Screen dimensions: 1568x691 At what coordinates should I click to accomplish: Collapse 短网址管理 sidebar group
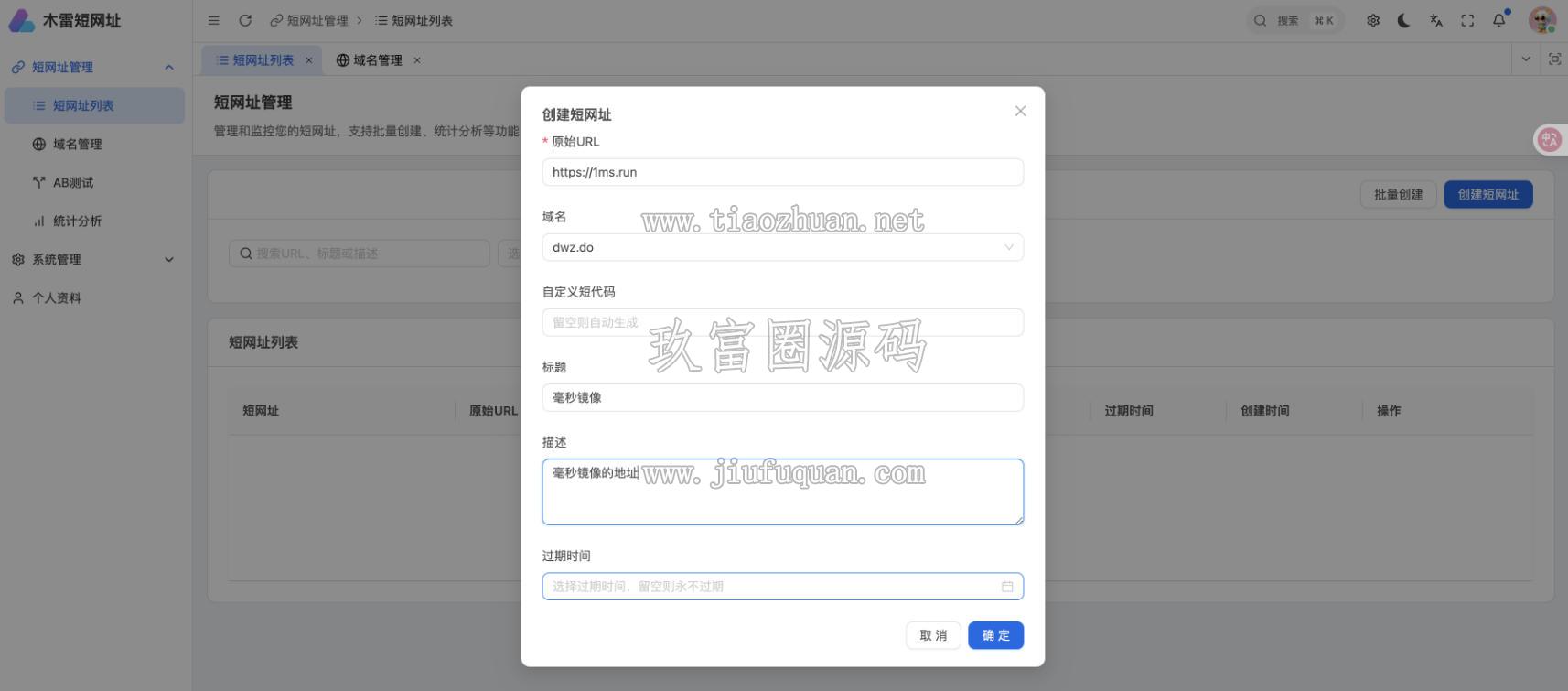pyautogui.click(x=92, y=67)
